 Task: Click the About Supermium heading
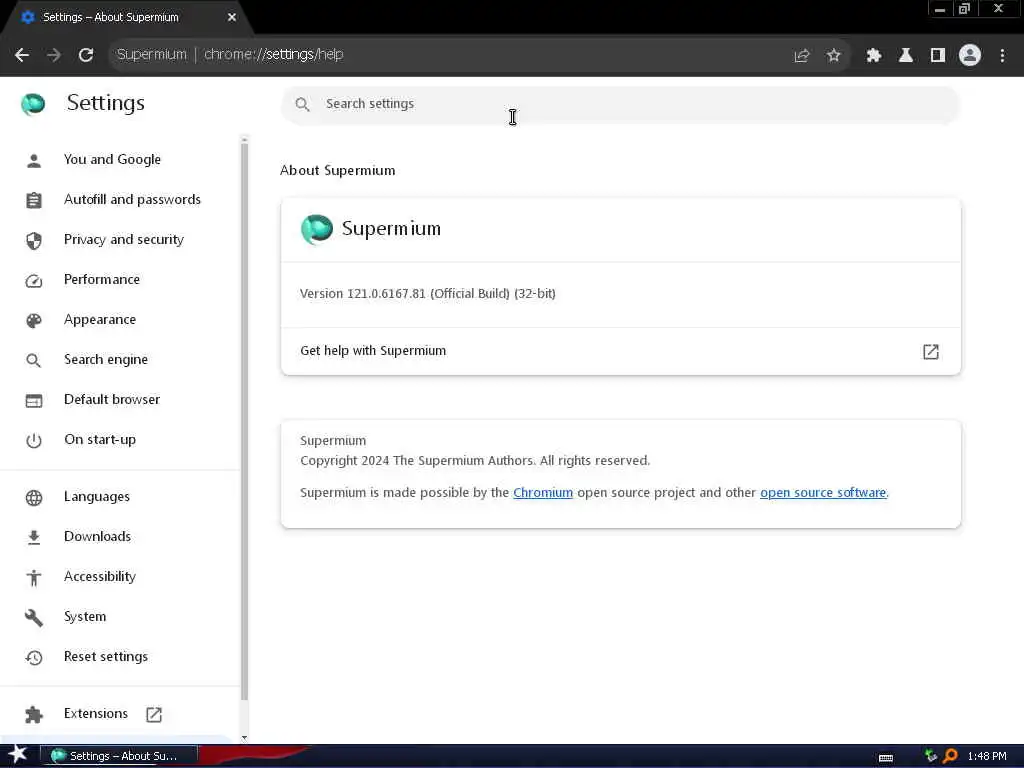tap(338, 170)
